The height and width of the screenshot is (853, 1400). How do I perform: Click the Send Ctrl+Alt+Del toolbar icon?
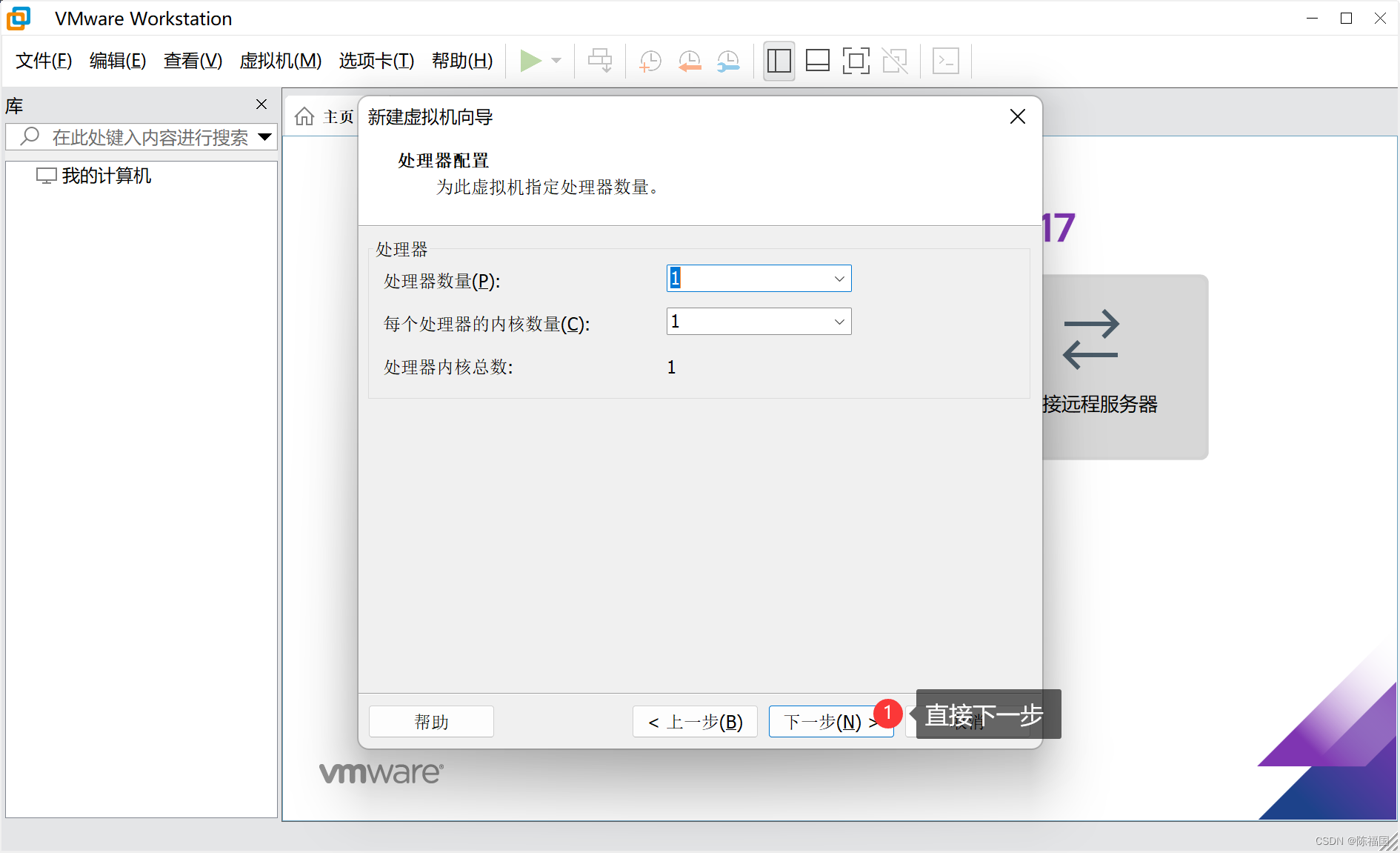click(x=600, y=61)
